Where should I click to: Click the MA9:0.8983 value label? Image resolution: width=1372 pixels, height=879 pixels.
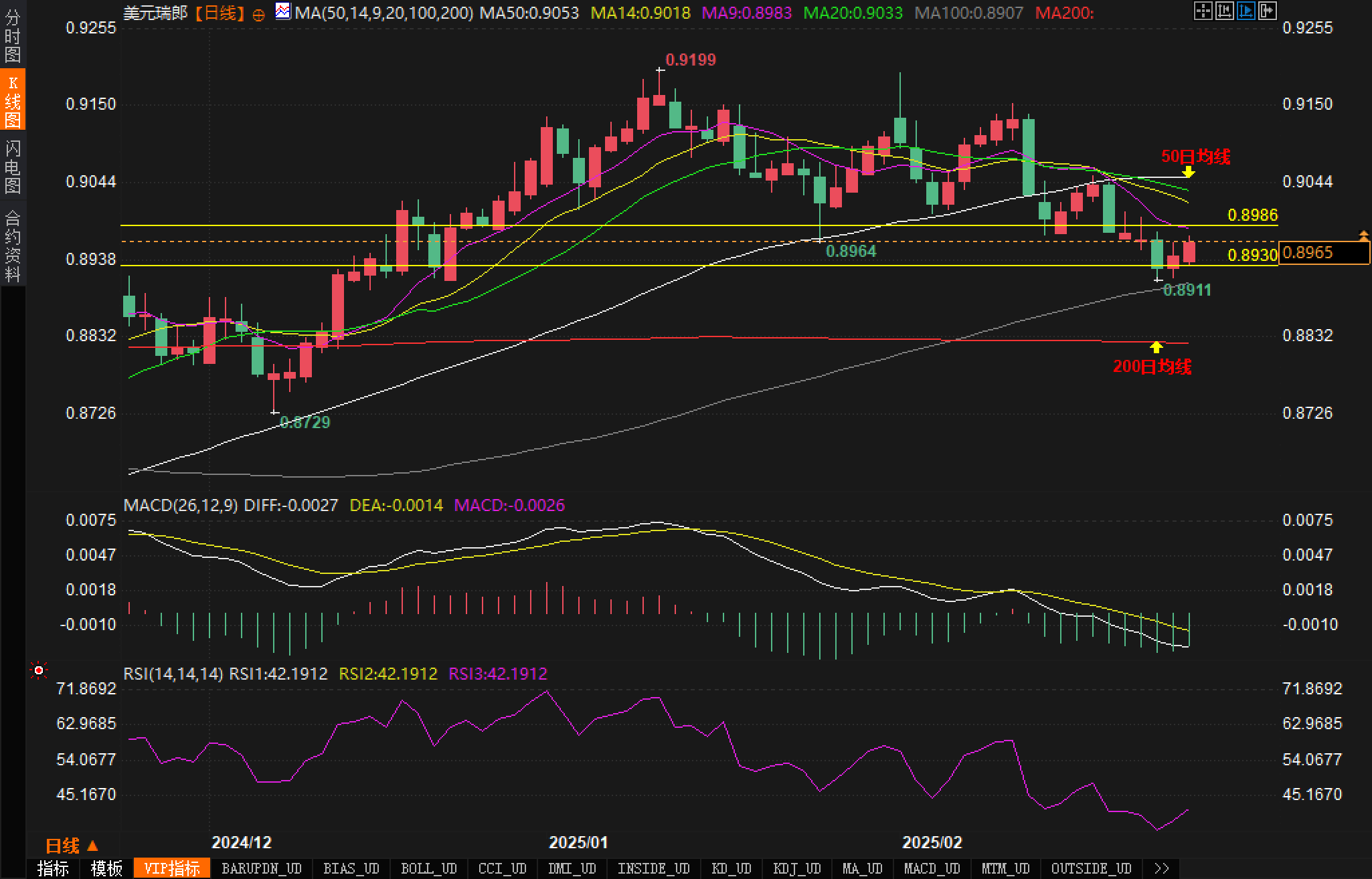point(747,13)
